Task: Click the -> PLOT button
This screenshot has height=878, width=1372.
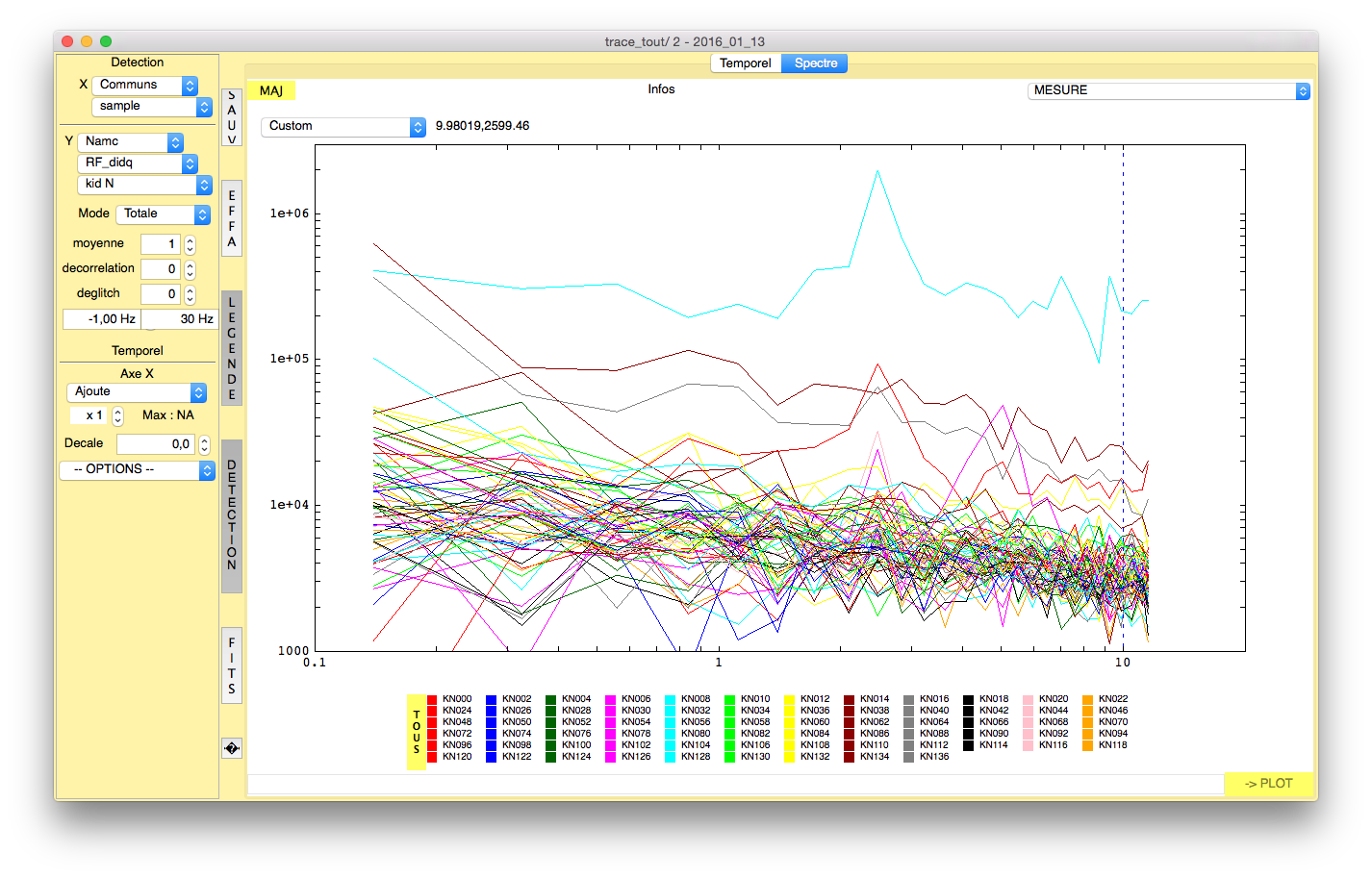Action: click(1268, 784)
